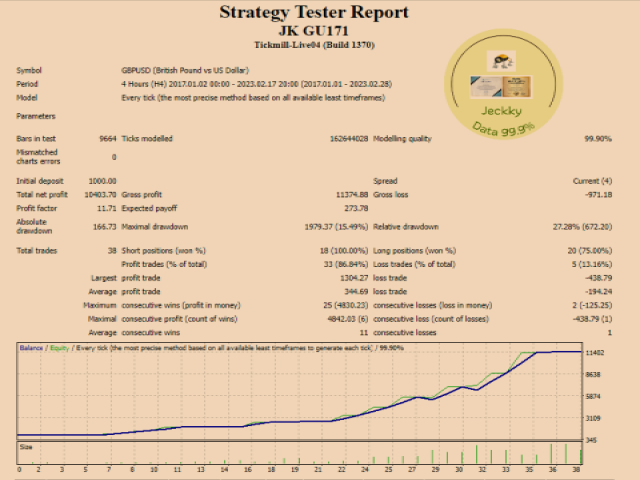Select the loss trades value '5 (13.16%)'
This screenshot has height=480, width=640.
pos(592,264)
